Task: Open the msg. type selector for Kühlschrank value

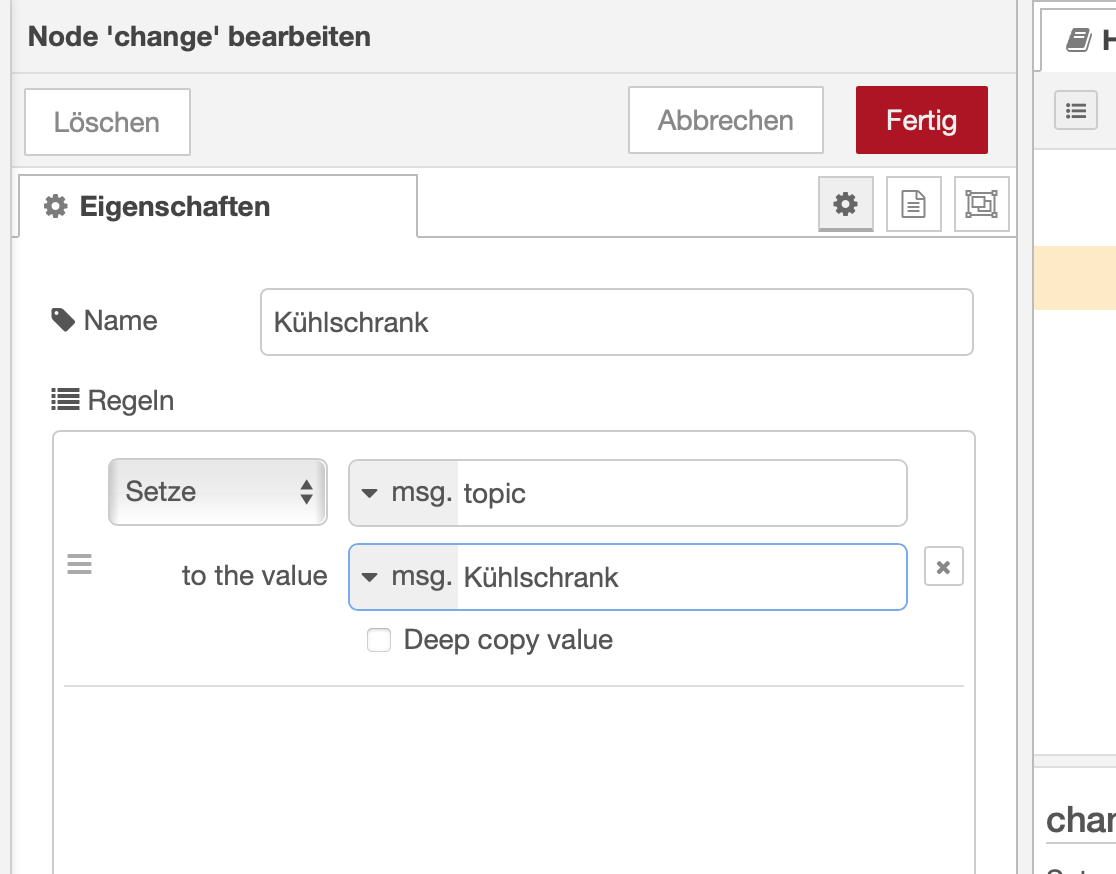Action: pyautogui.click(x=403, y=577)
